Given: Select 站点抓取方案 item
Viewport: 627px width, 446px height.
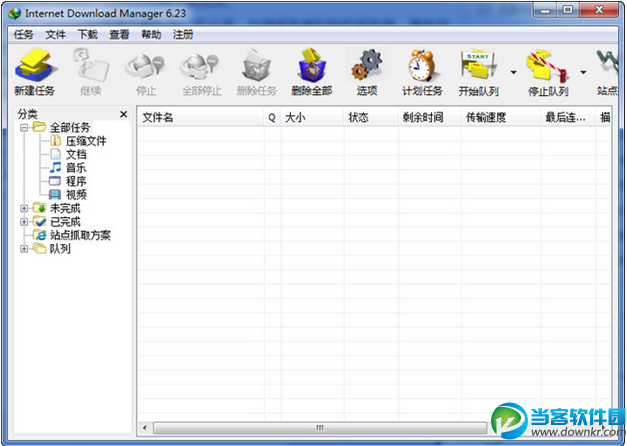Looking at the screenshot, I should [x=80, y=235].
